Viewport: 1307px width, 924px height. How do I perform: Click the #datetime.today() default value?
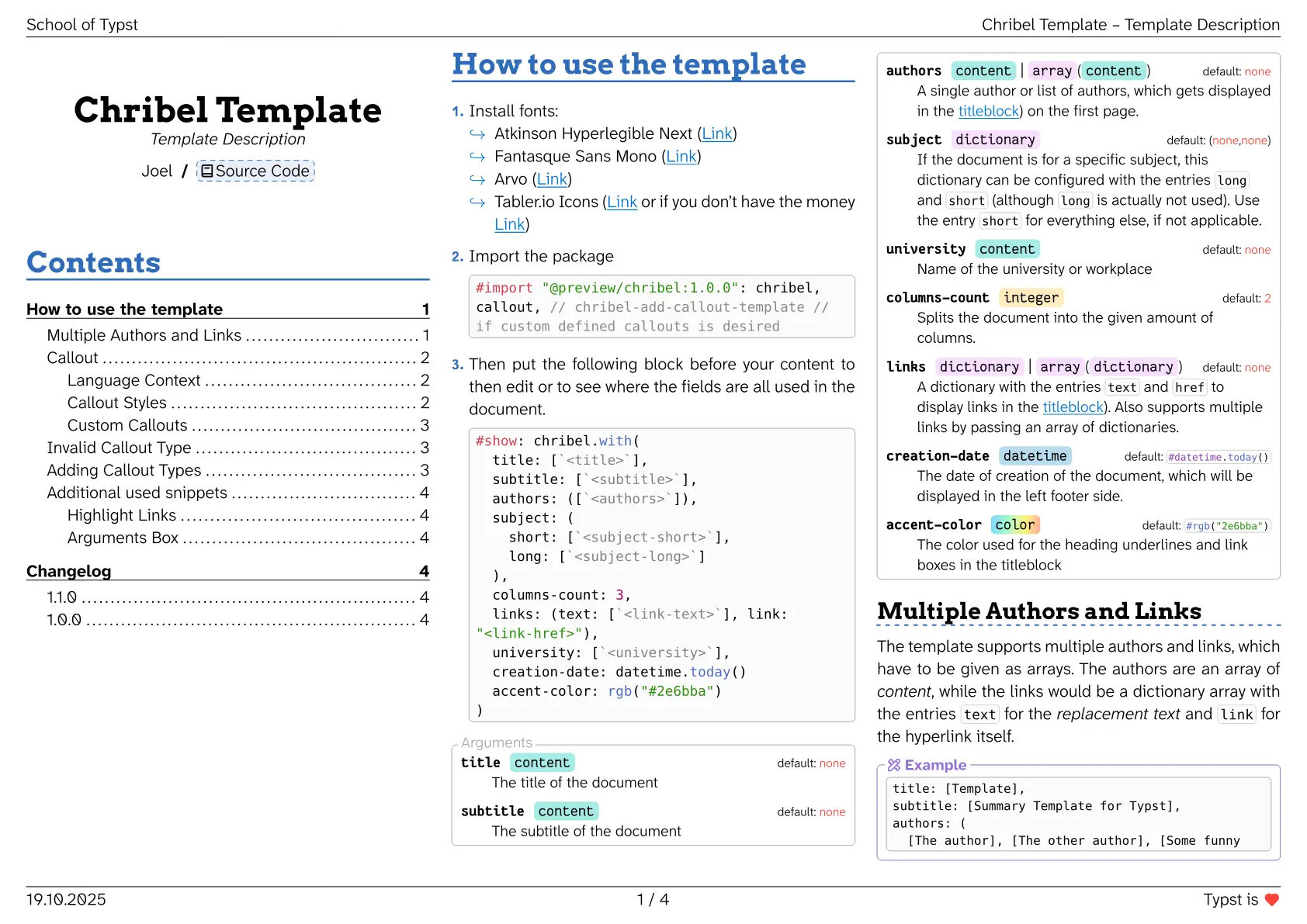click(x=1218, y=457)
